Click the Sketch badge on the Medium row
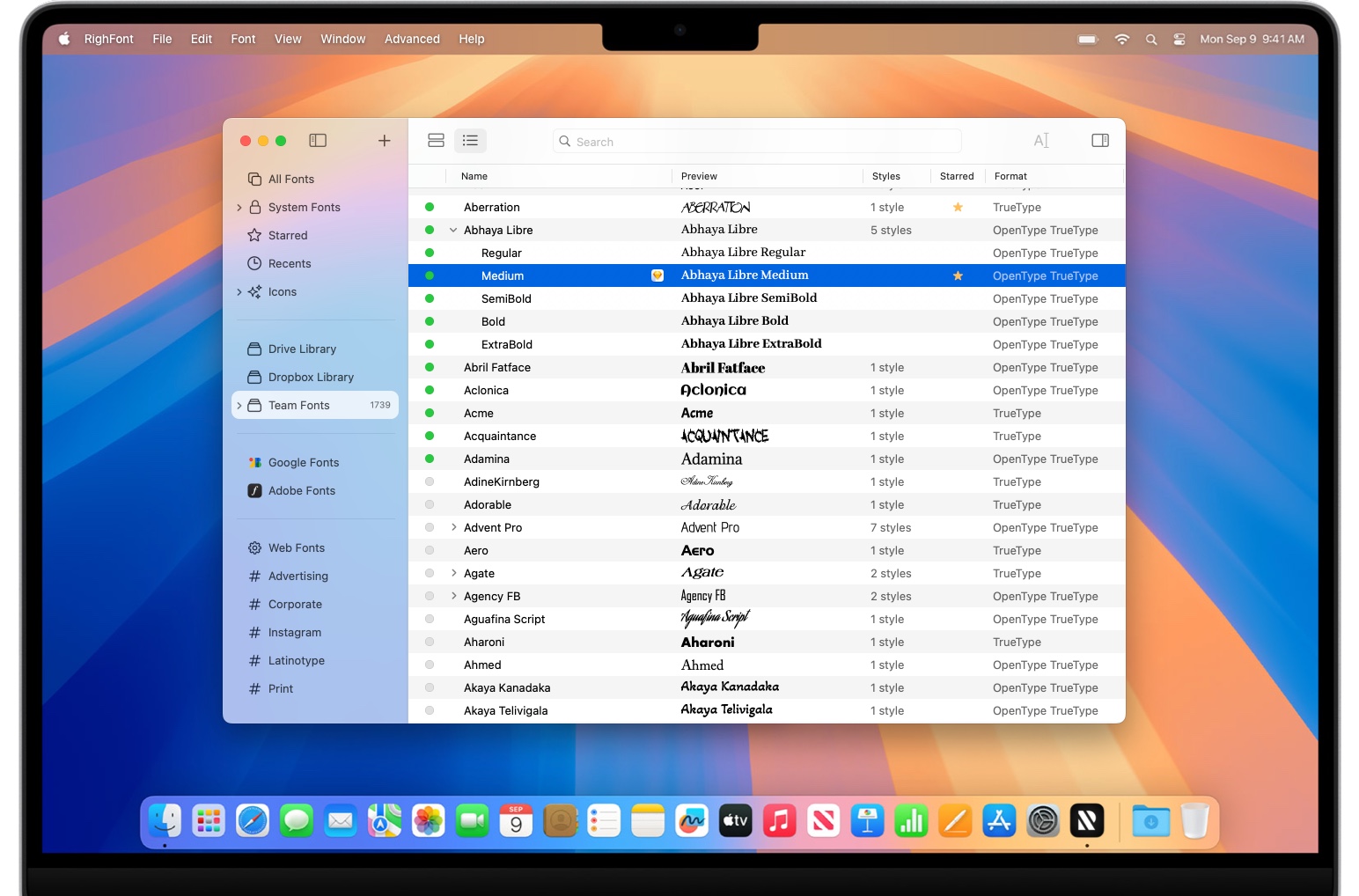This screenshot has height=896, width=1359. (657, 275)
